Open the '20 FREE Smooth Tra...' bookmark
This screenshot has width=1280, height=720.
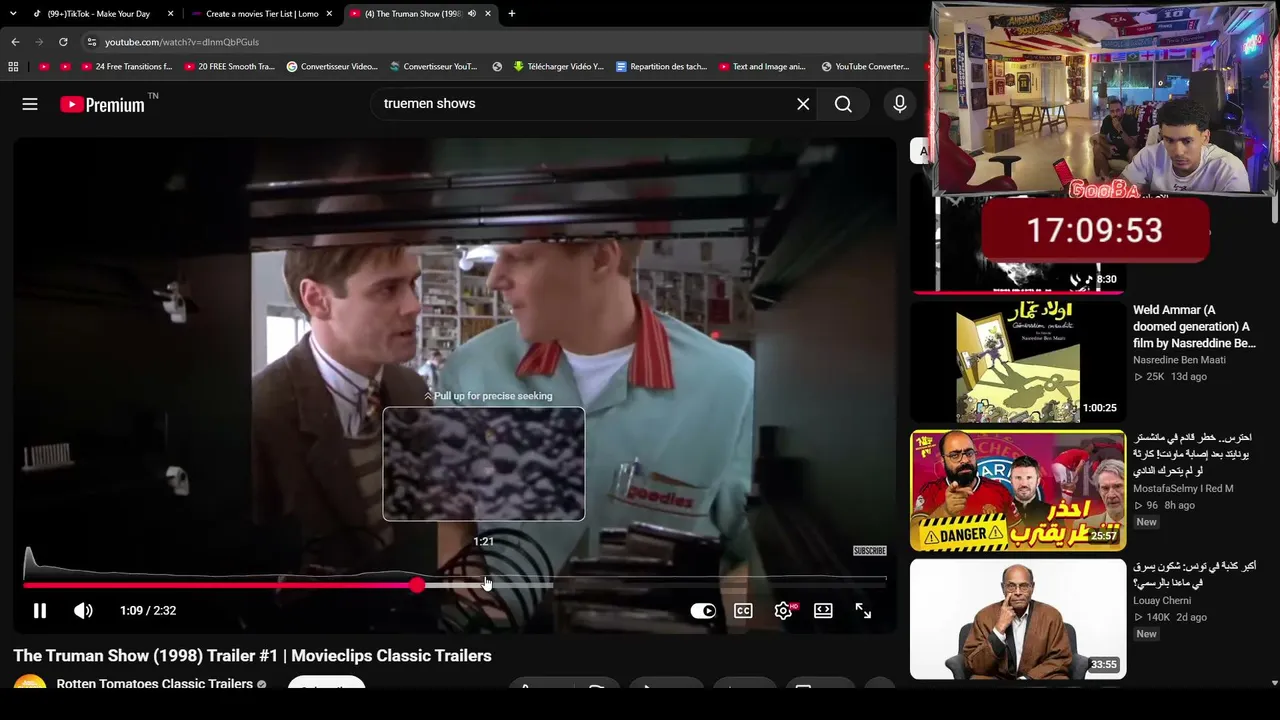[x=229, y=67]
